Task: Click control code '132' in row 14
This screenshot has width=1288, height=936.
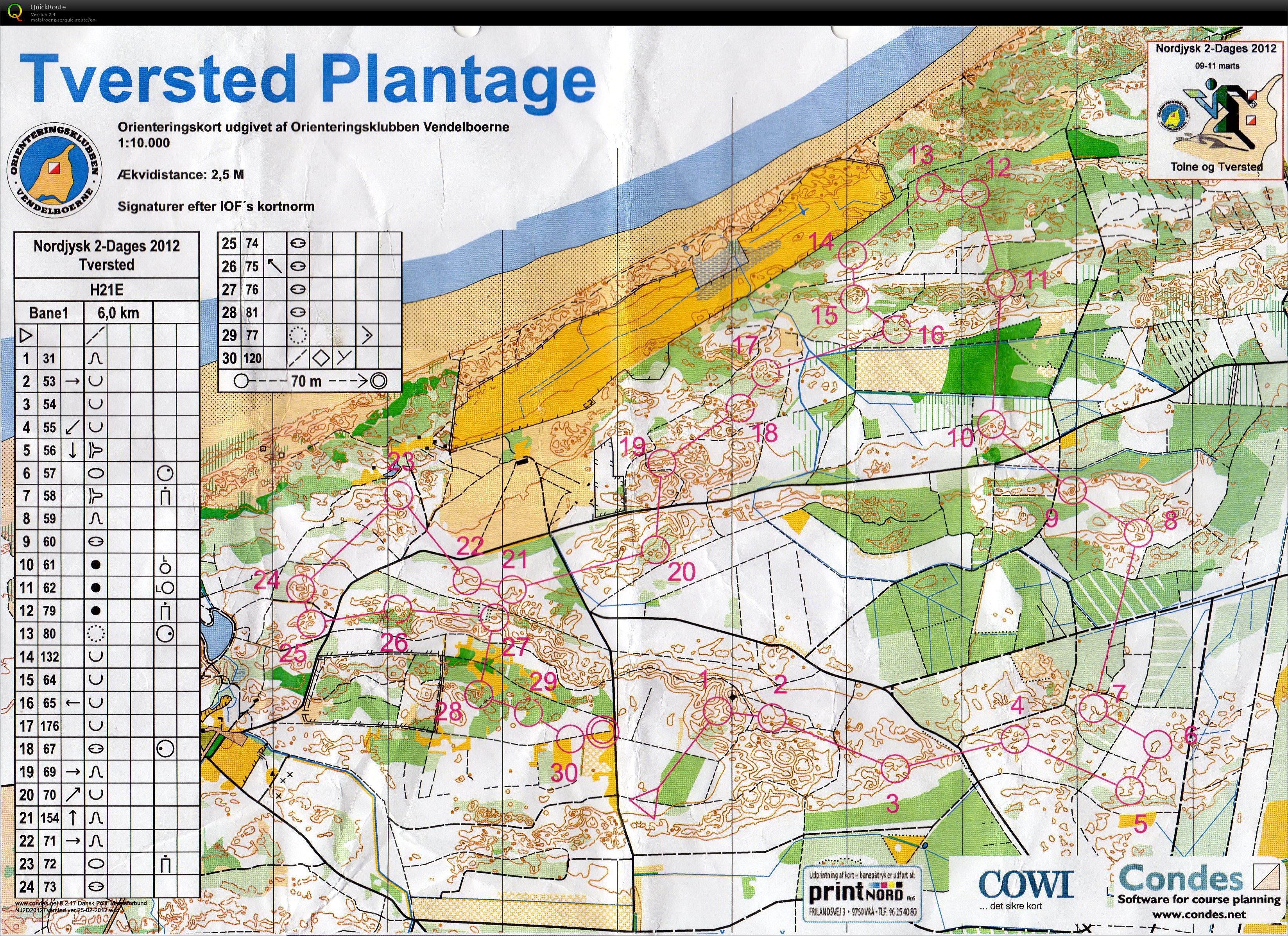Action: click(x=49, y=657)
